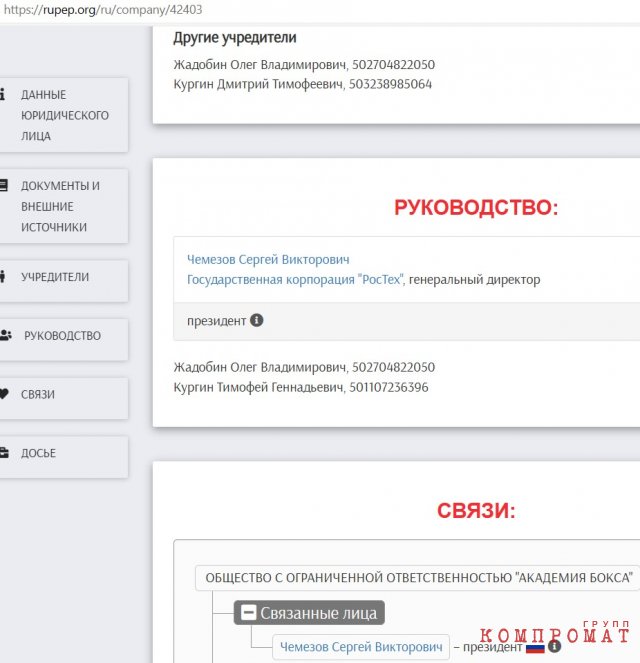Image resolution: width=640 pixels, height=663 pixels.
Task: Click Кургин Дмитрий Тимофеевич, 503238985064
Action: tap(303, 84)
